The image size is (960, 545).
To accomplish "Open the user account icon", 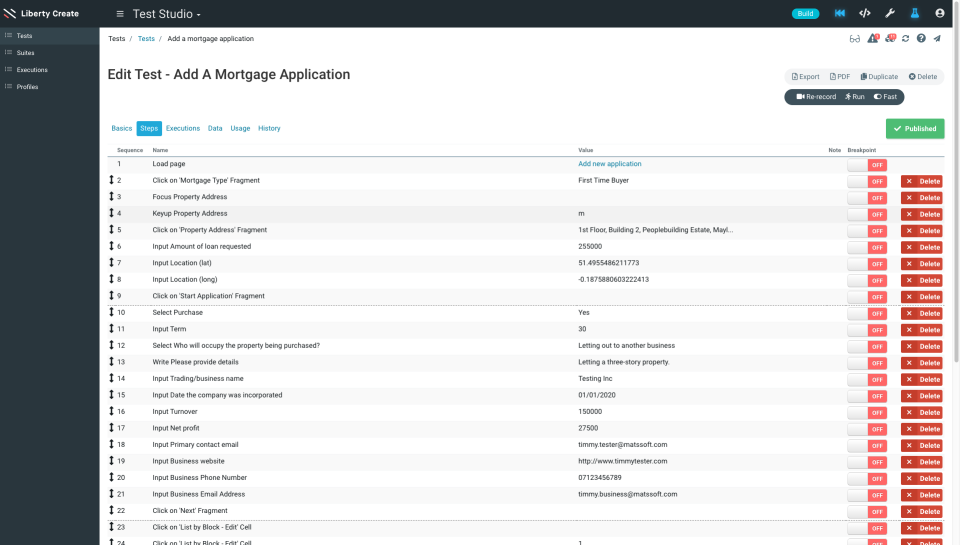I will pyautogui.click(x=940, y=14).
